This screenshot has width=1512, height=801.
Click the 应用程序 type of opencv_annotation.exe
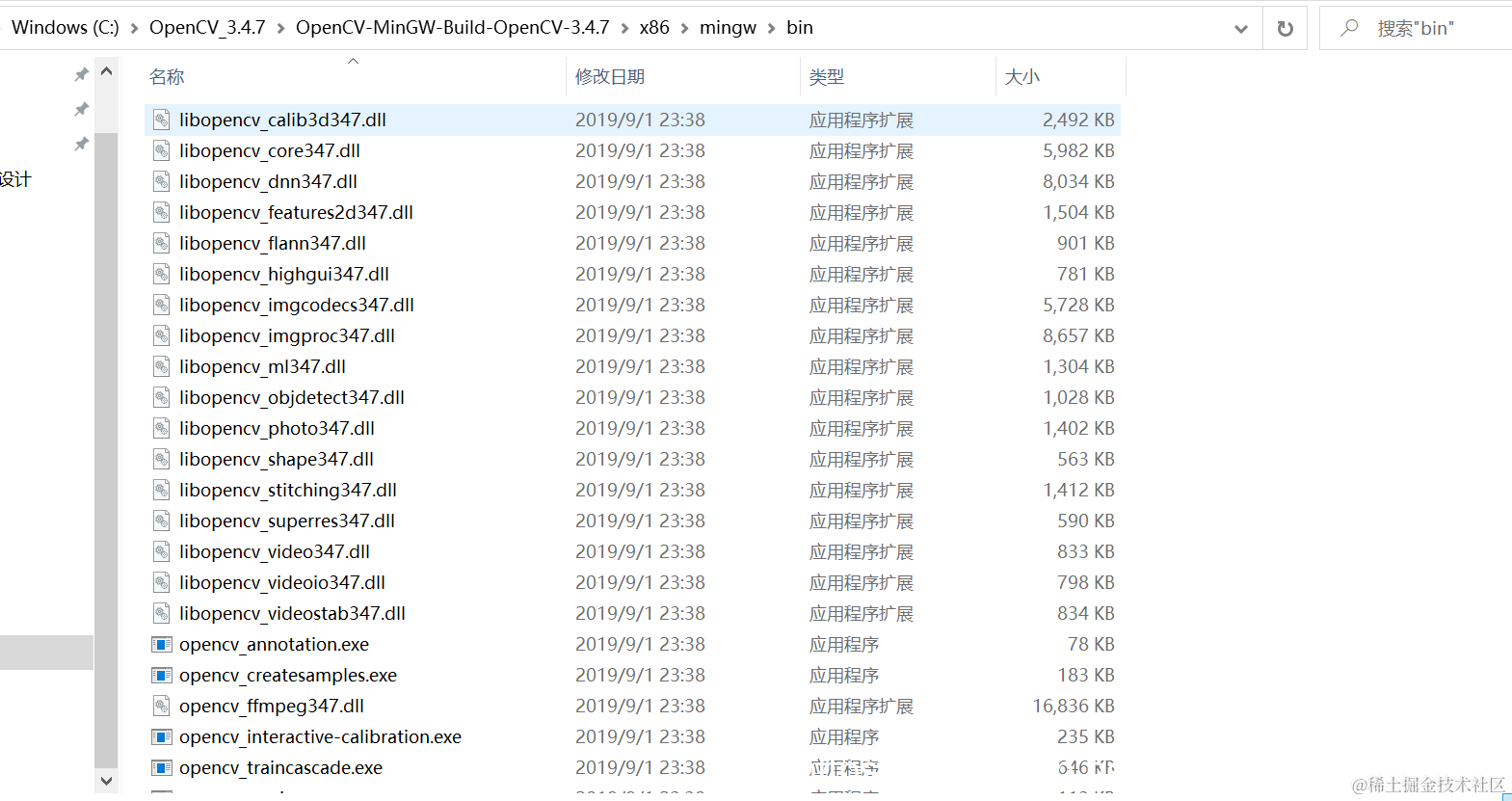(x=844, y=644)
